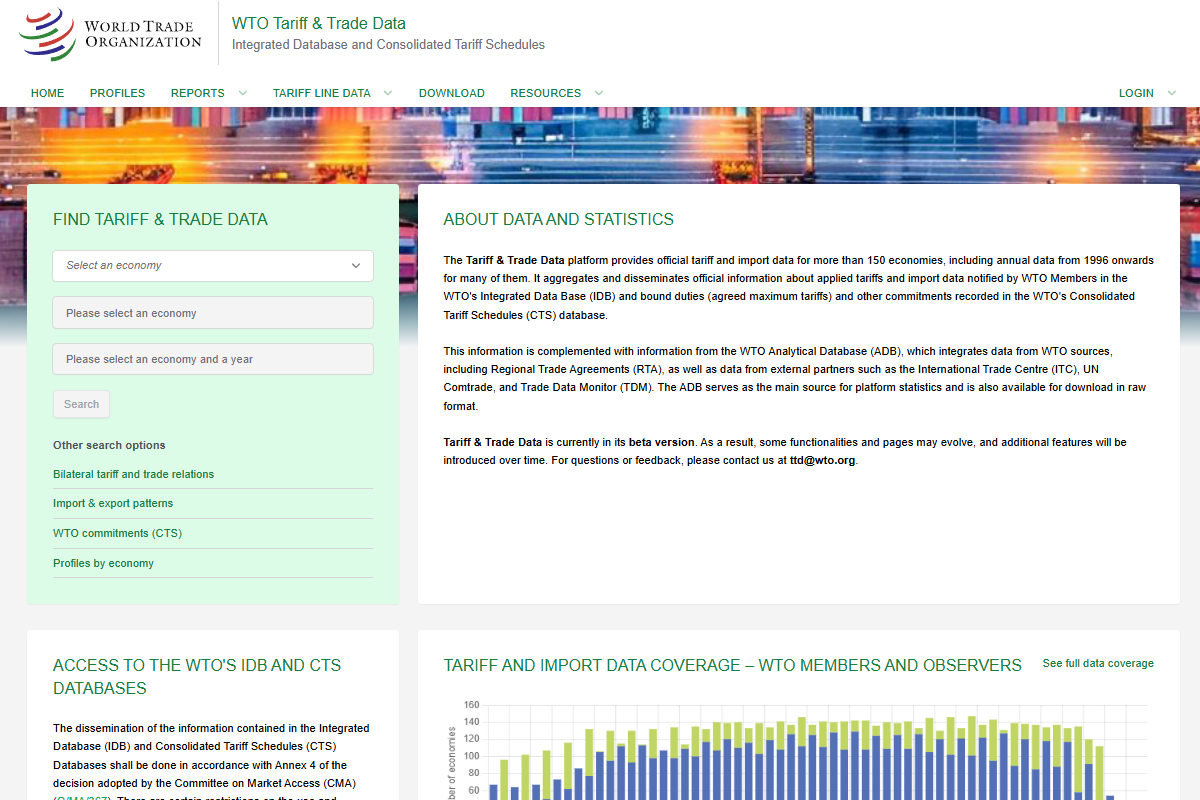Viewport: 1200px width, 800px height.
Task: Click 'See full data coverage' link
Action: point(1097,663)
